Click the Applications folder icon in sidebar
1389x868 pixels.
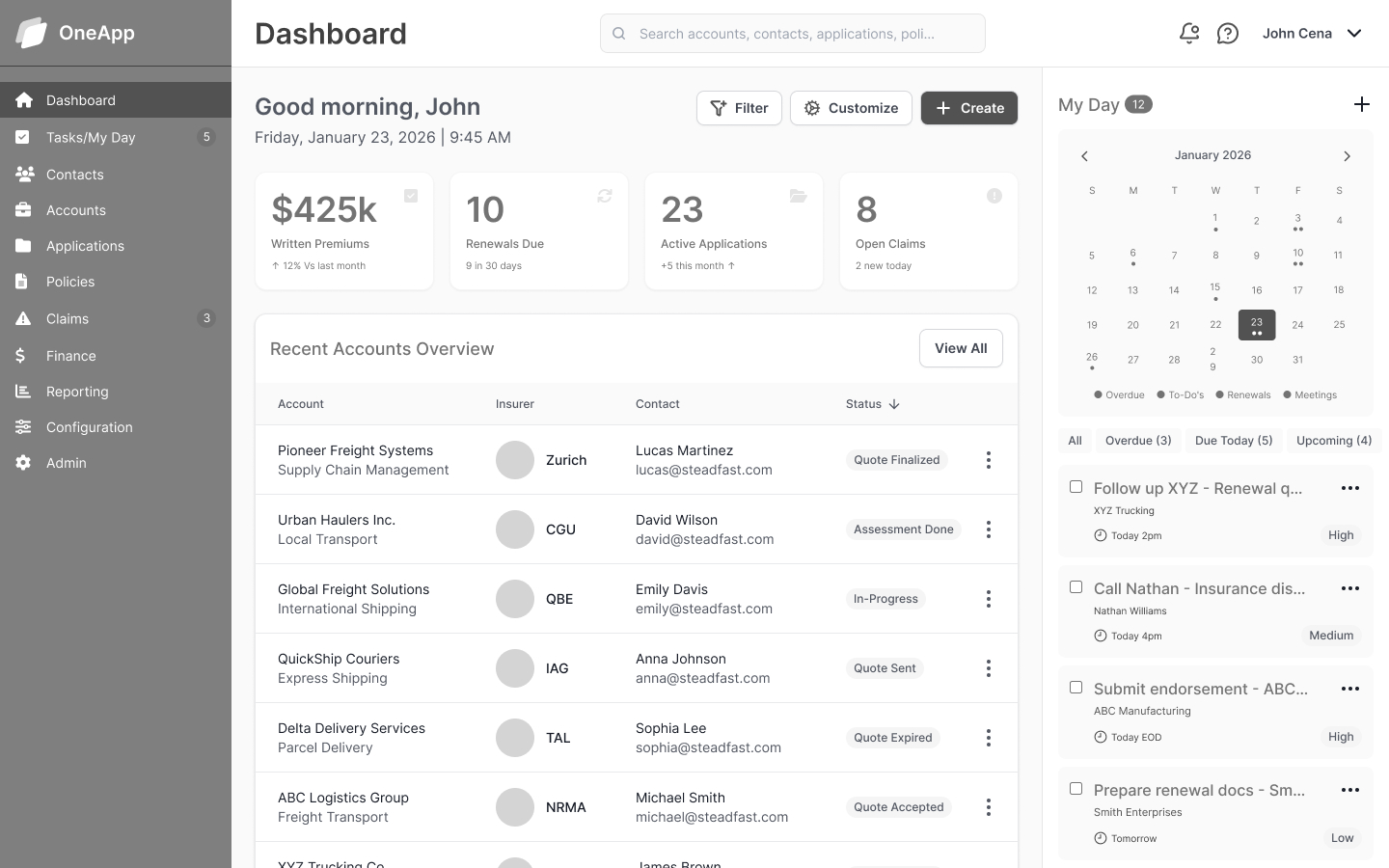click(x=24, y=246)
